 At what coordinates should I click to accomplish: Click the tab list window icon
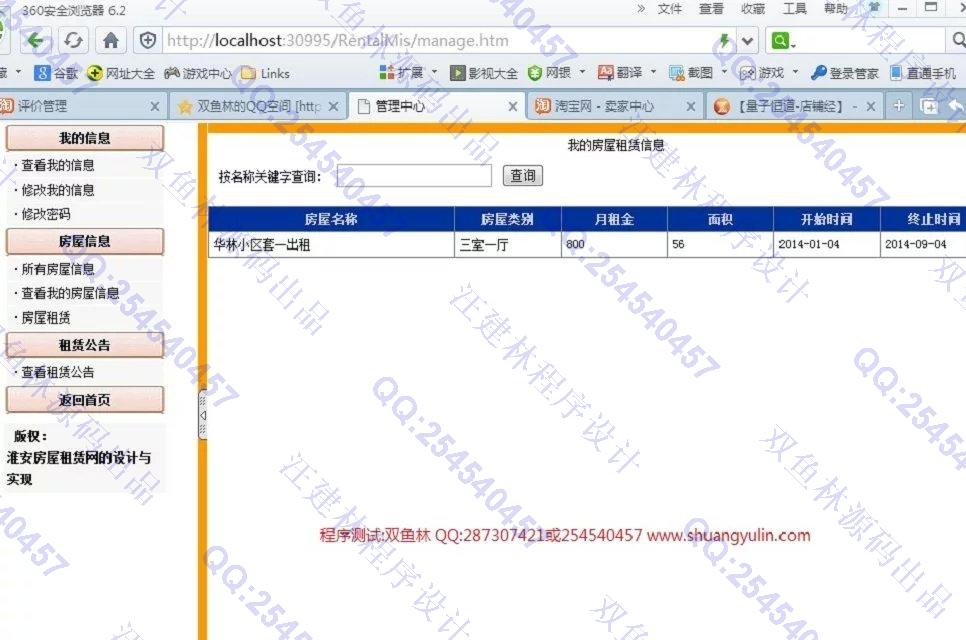[x=928, y=107]
